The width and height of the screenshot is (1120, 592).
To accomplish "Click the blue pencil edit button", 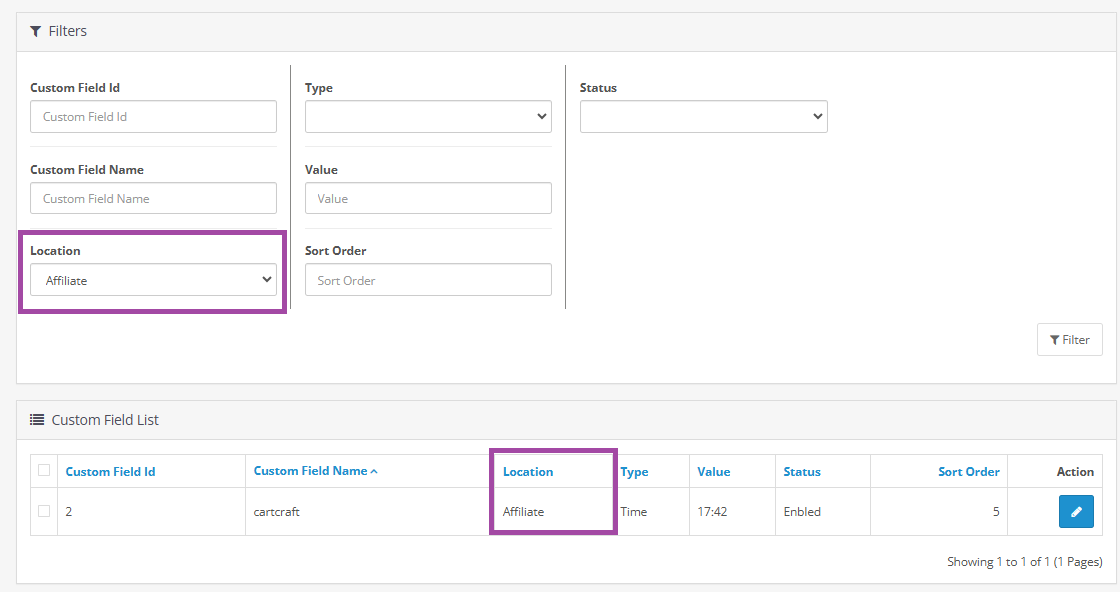I will point(1076,512).
